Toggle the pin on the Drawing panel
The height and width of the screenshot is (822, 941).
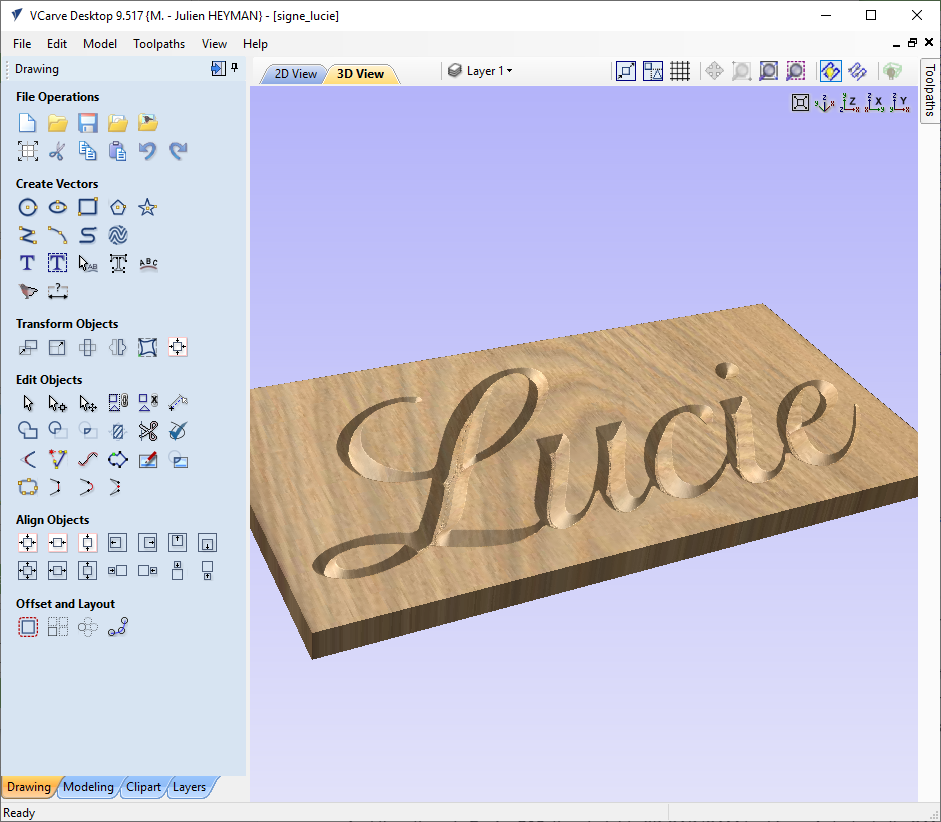[x=235, y=68]
